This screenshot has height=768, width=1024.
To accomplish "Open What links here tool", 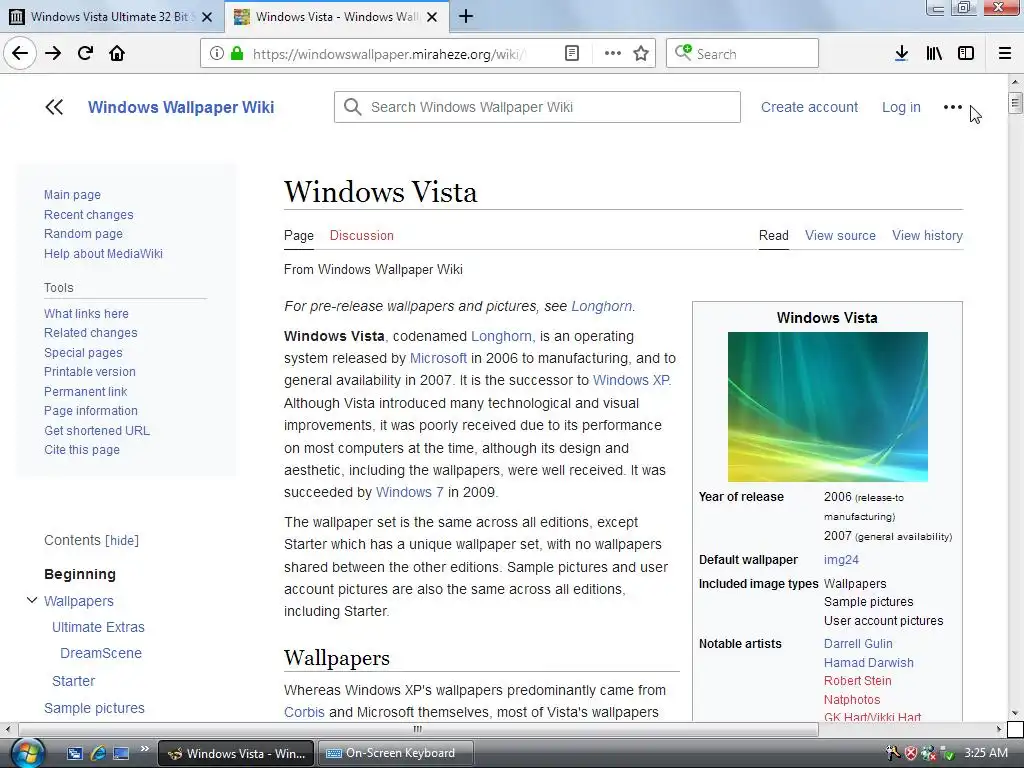I will 86,313.
